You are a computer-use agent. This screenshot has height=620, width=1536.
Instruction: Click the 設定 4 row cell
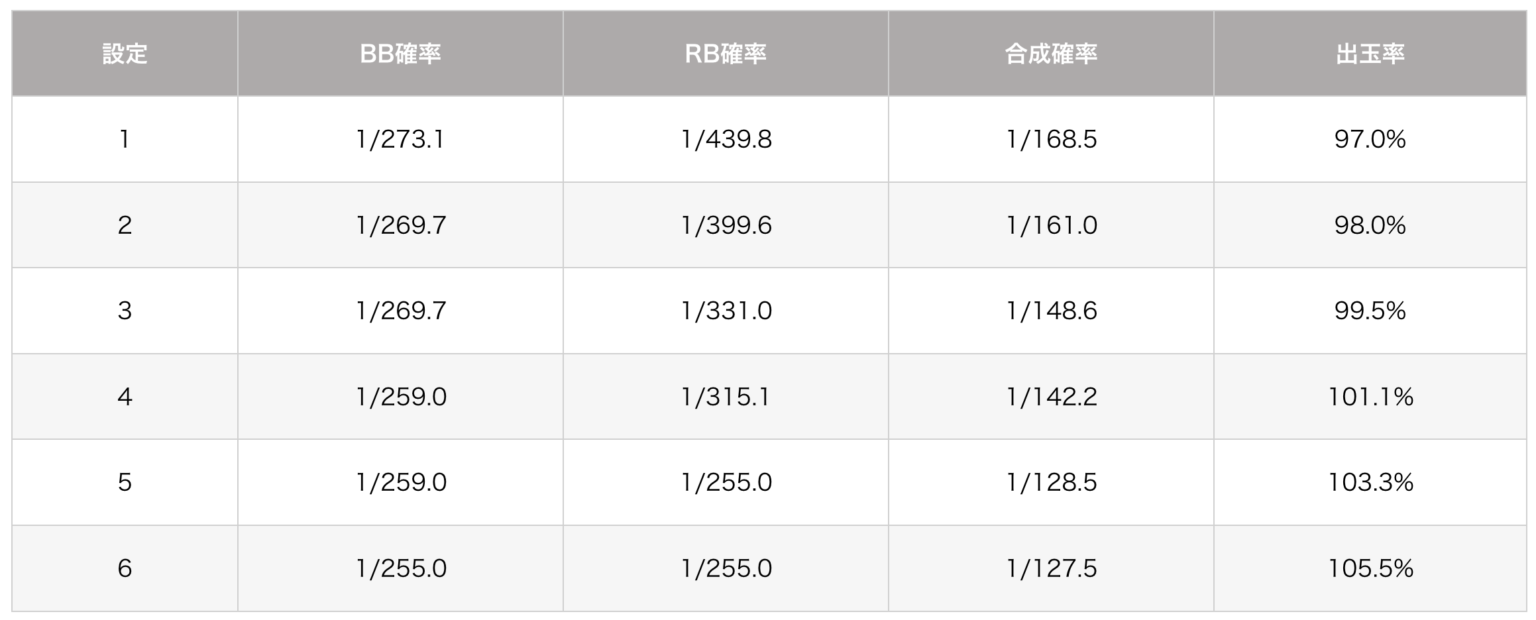(x=124, y=397)
